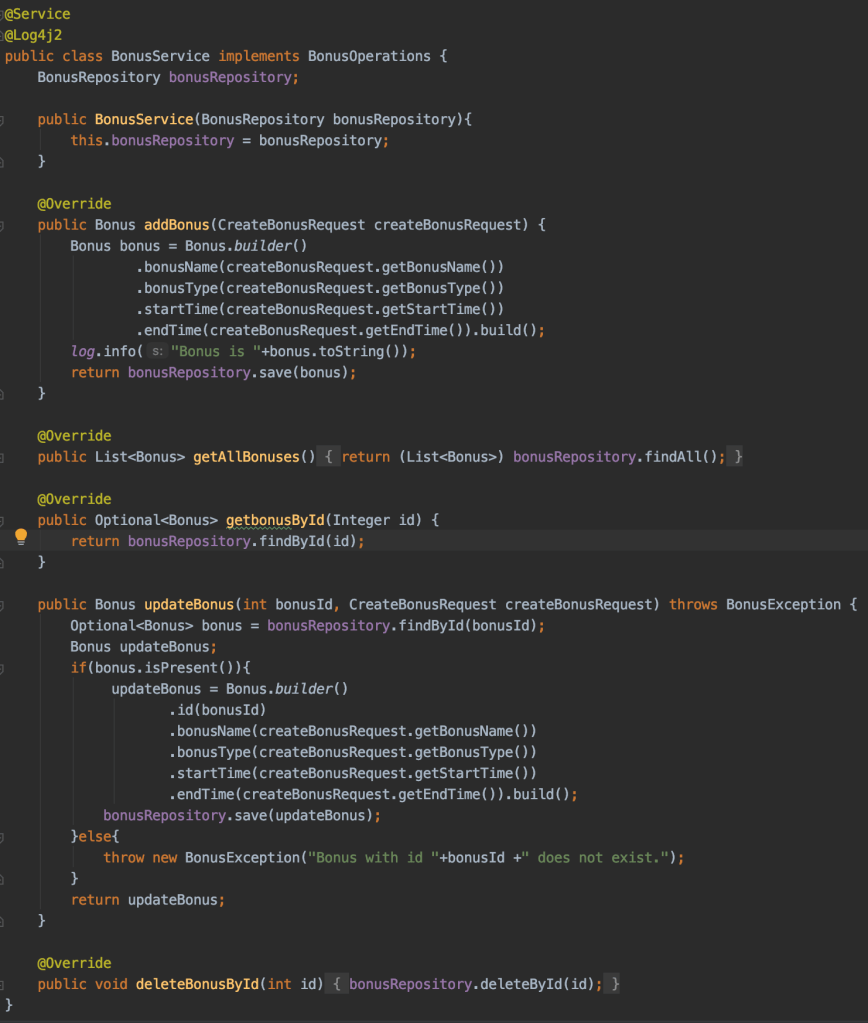Expand the folded getAllBonuses opening brace
Viewport: 868px width, 1023px height.
[x=331, y=457]
